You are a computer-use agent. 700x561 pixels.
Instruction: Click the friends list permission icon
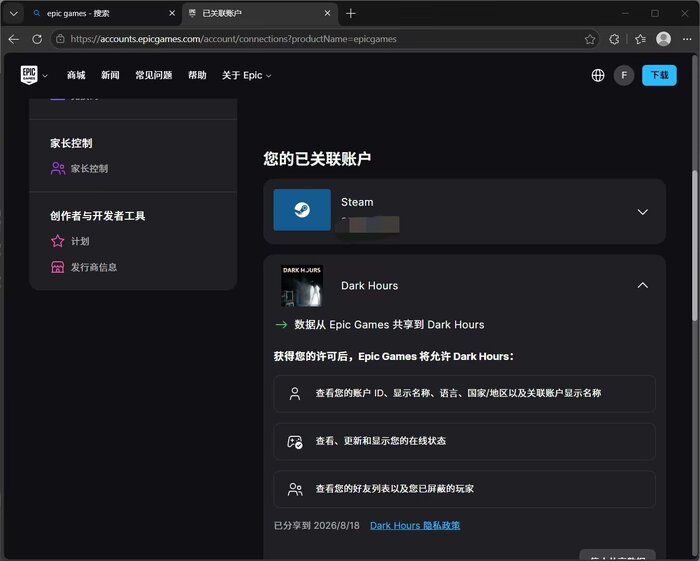pos(295,489)
